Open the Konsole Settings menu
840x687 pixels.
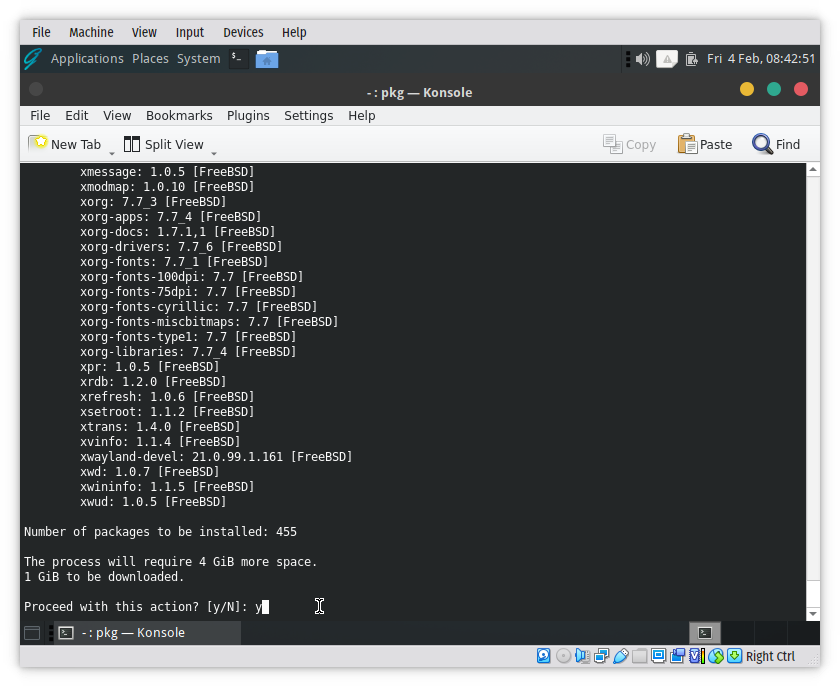tap(308, 115)
